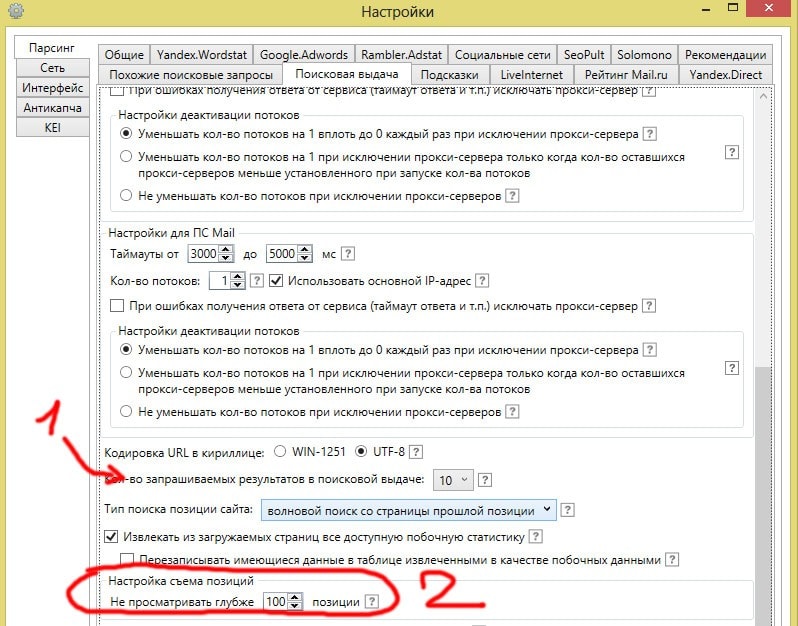This screenshot has width=798, height=626.
Task: Click the vertical scrollbar thumb
Action: click(763, 496)
